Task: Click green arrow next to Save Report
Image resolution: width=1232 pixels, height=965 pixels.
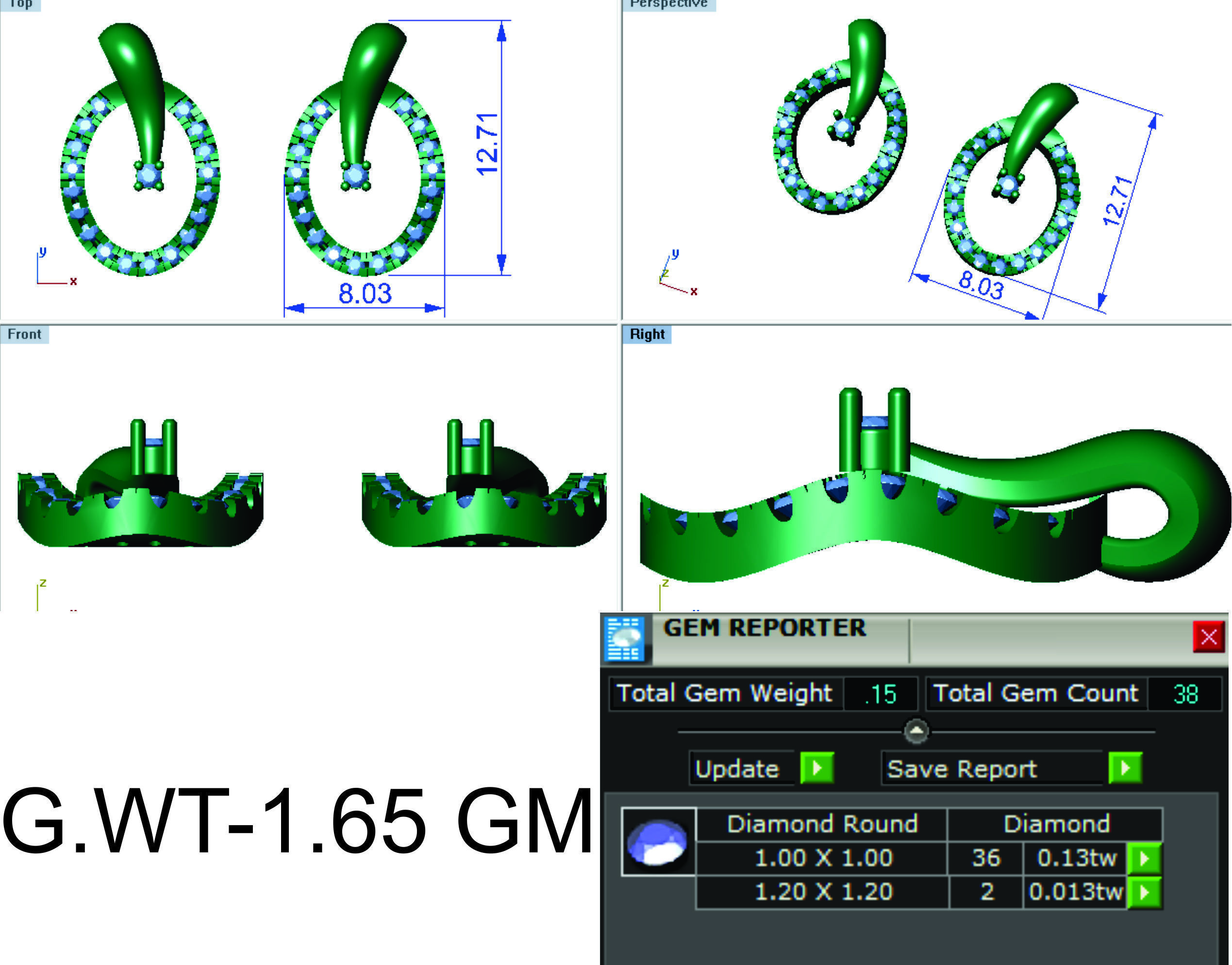Action: pyautogui.click(x=1125, y=768)
